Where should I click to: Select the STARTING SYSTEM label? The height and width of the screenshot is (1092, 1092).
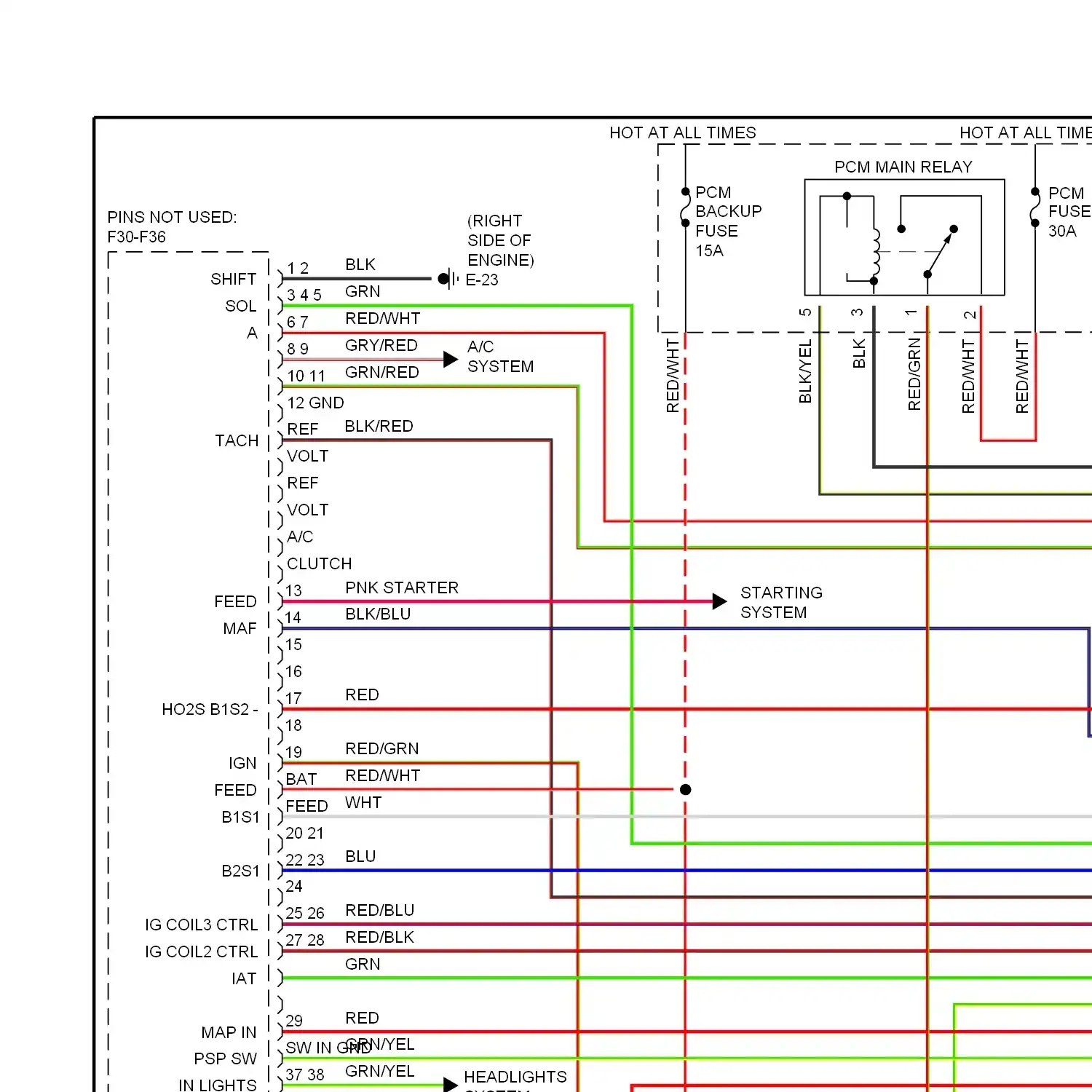point(781,603)
